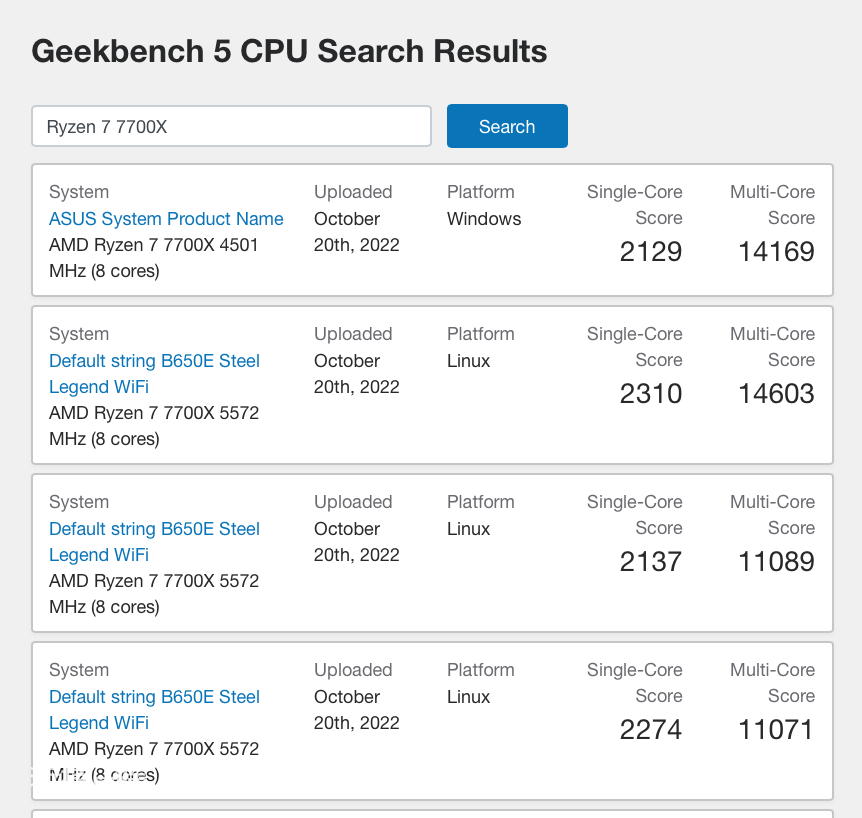Select the multi-core score 14603
The height and width of the screenshot is (818, 862).
pyautogui.click(x=776, y=394)
